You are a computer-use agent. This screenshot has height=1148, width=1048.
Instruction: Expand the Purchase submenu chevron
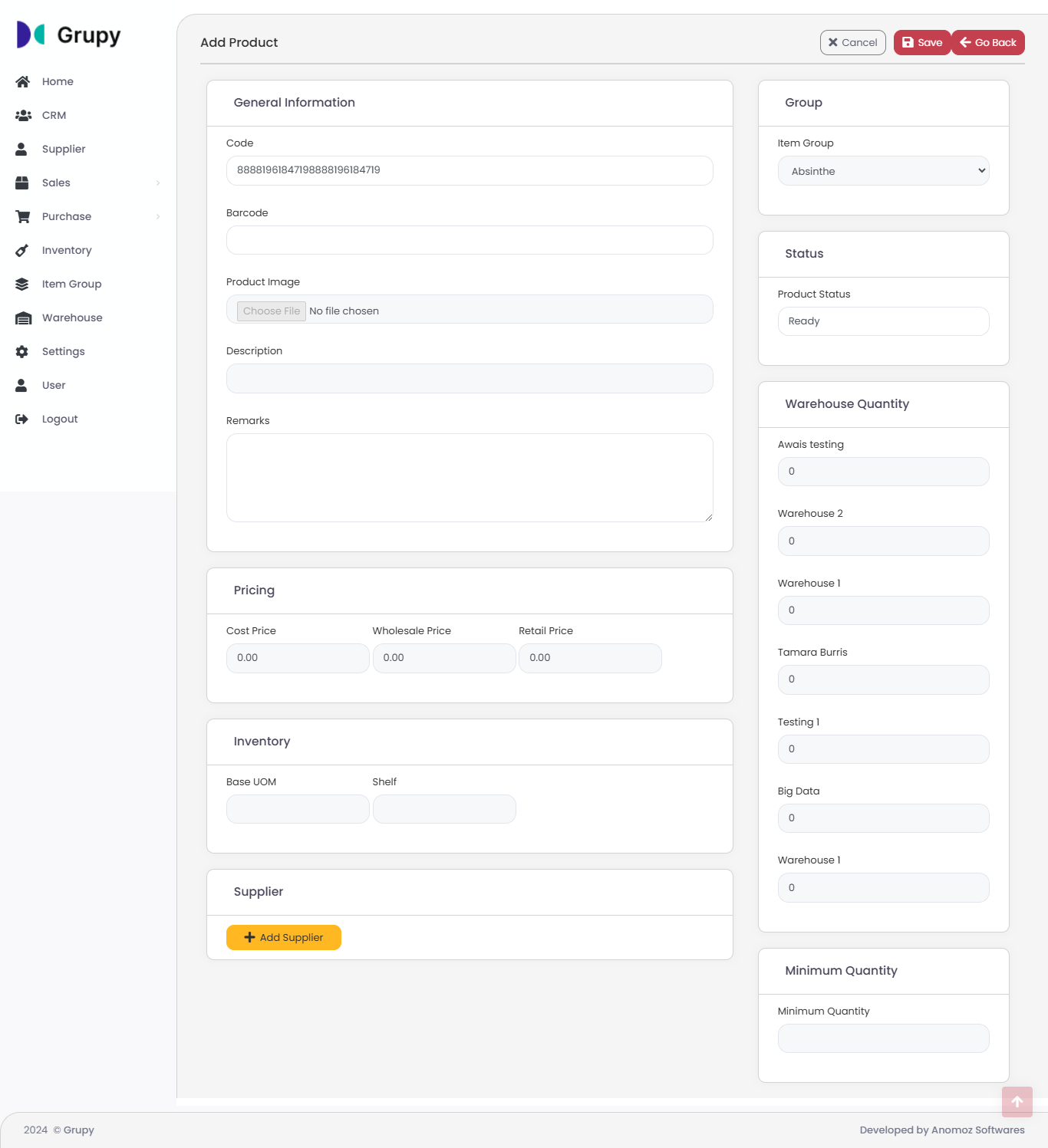pos(158,216)
